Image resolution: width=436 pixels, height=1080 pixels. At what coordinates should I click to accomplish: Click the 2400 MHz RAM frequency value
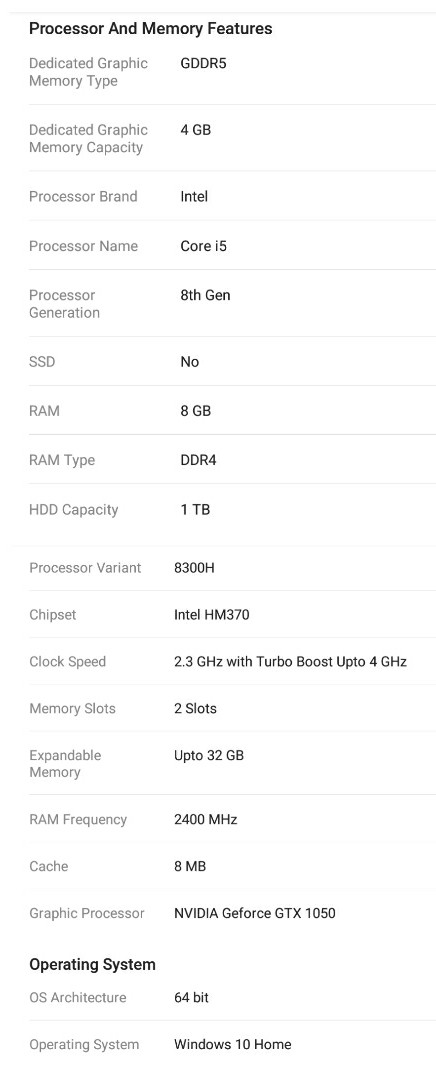click(205, 819)
